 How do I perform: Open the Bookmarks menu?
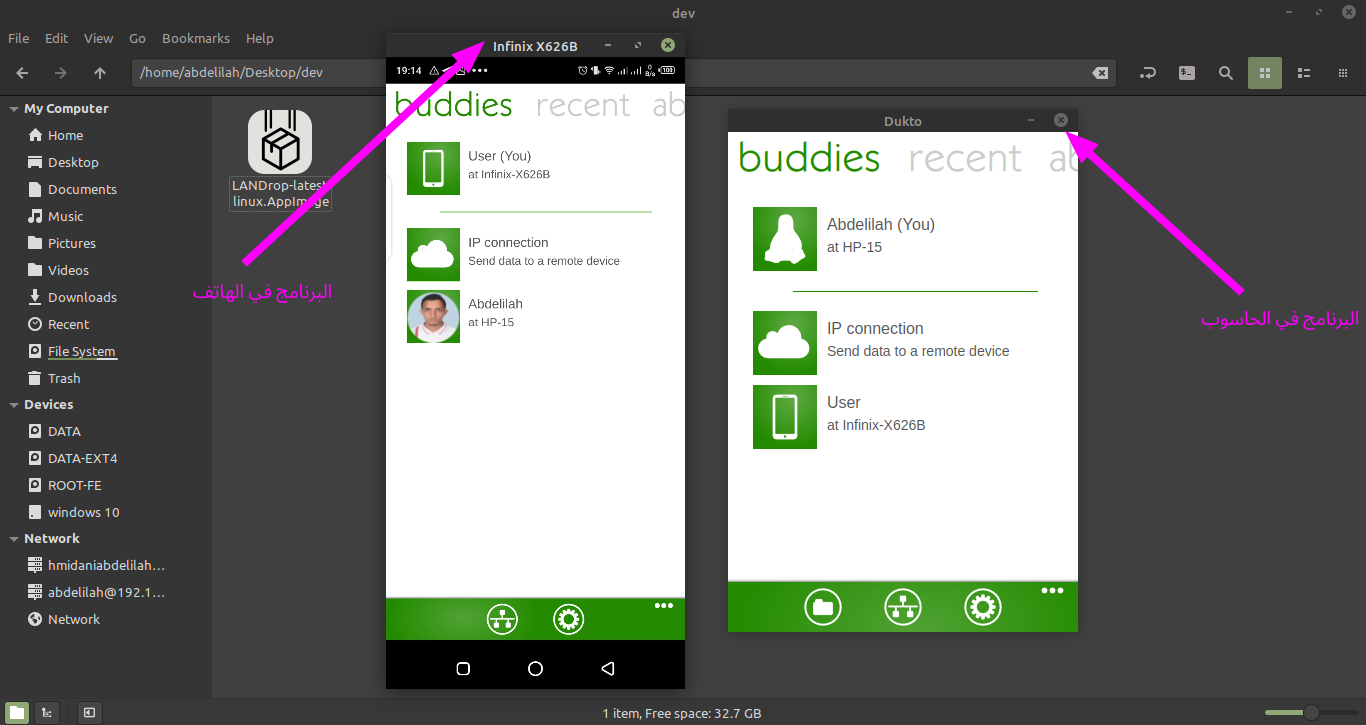coord(195,38)
